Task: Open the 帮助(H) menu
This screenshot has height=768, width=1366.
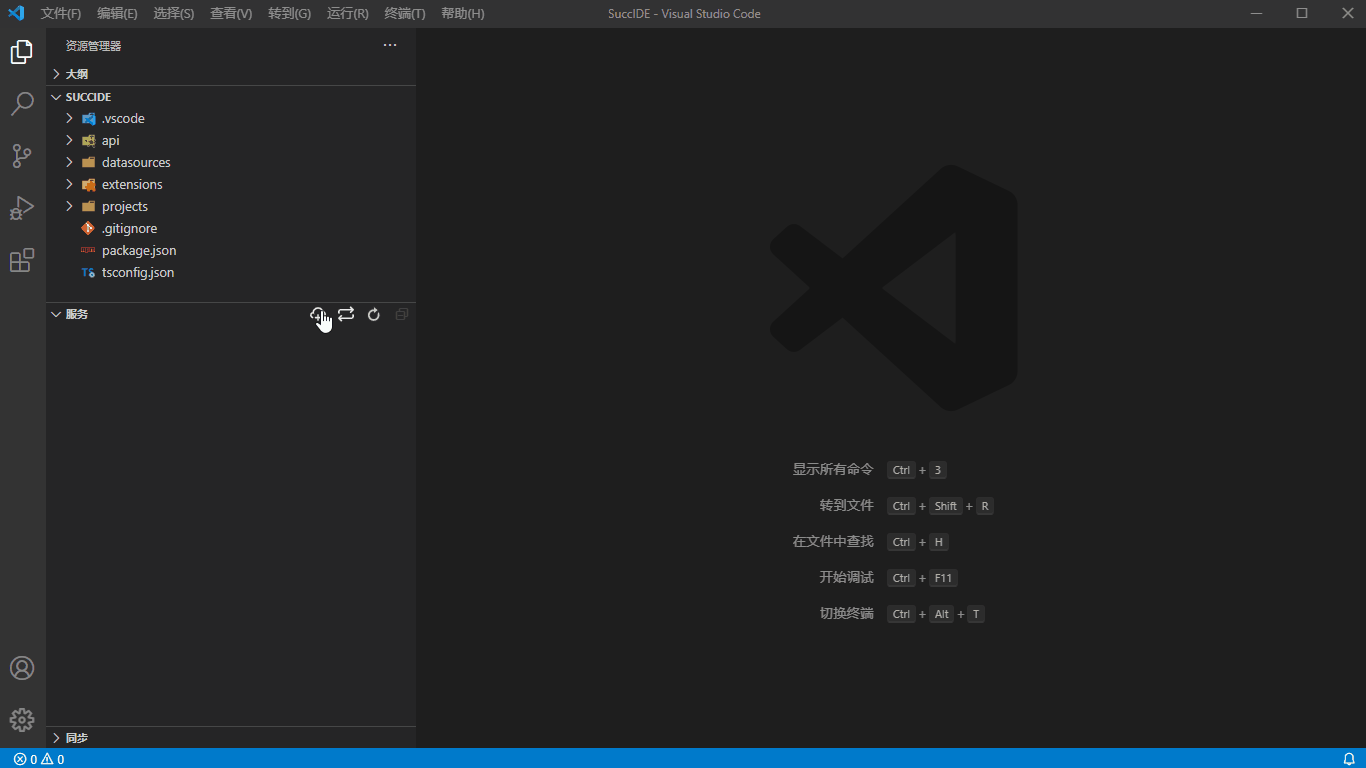Action: (x=463, y=14)
